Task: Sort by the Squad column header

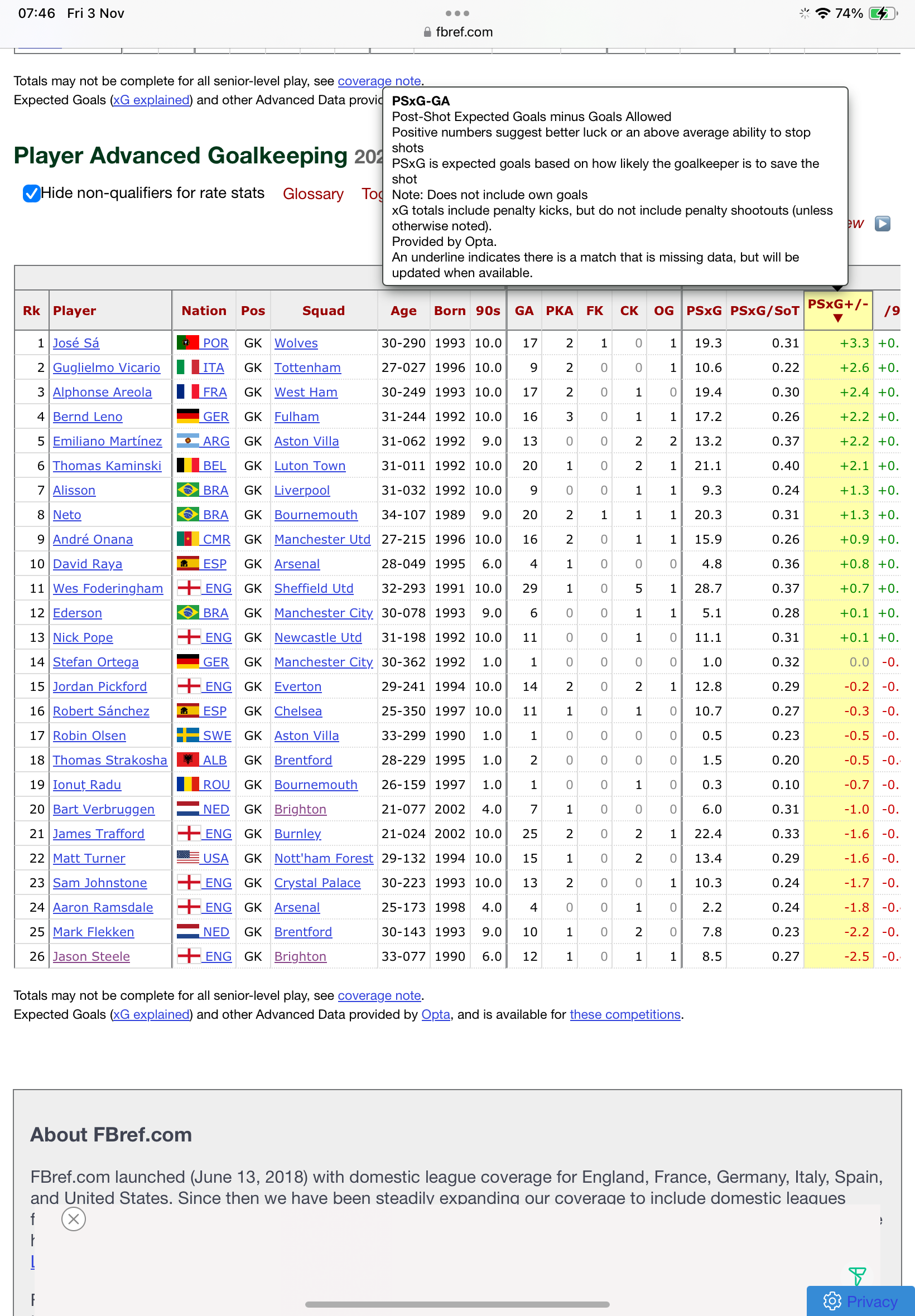Action: [324, 311]
